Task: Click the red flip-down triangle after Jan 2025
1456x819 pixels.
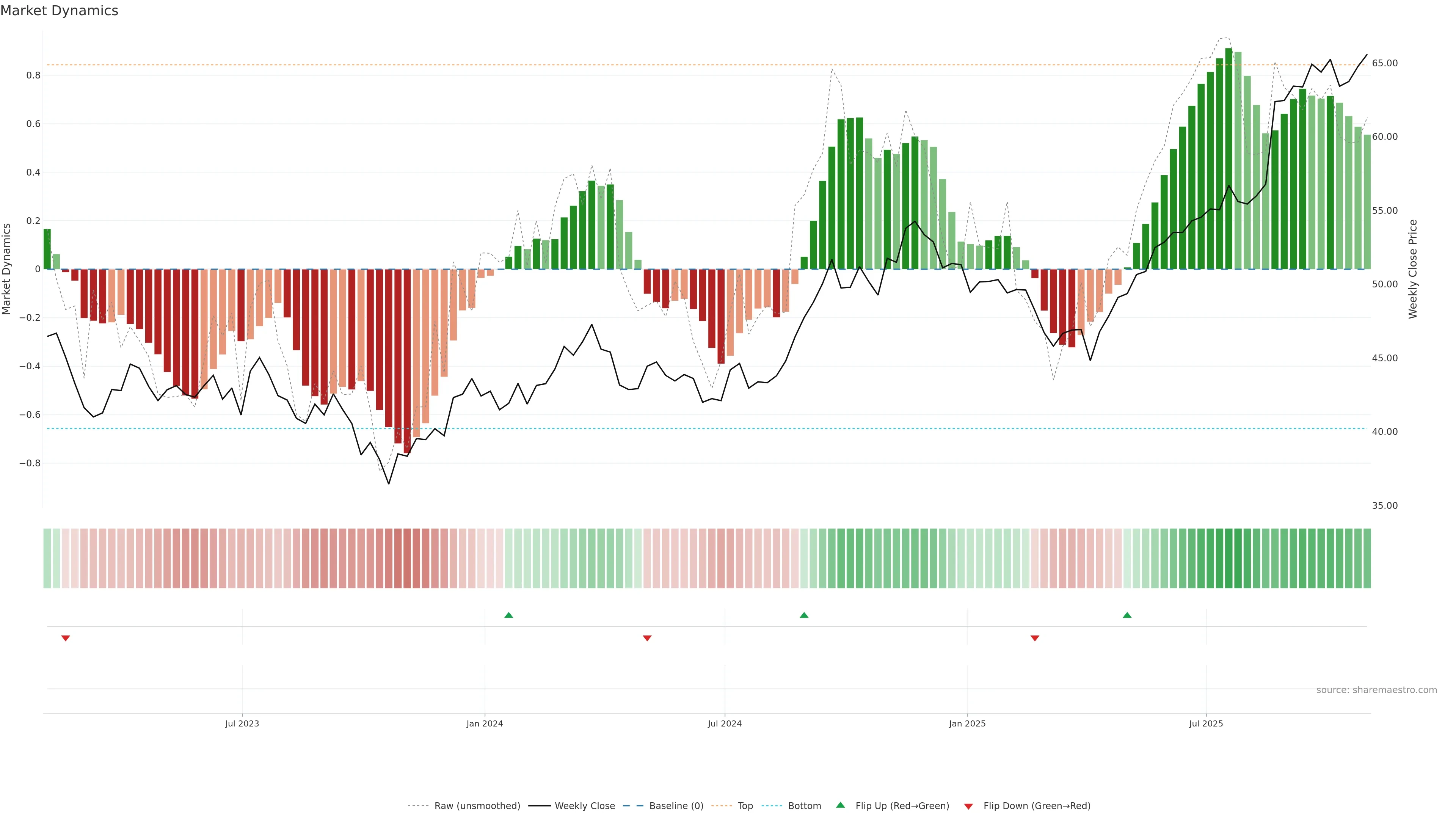Action: [x=1034, y=638]
